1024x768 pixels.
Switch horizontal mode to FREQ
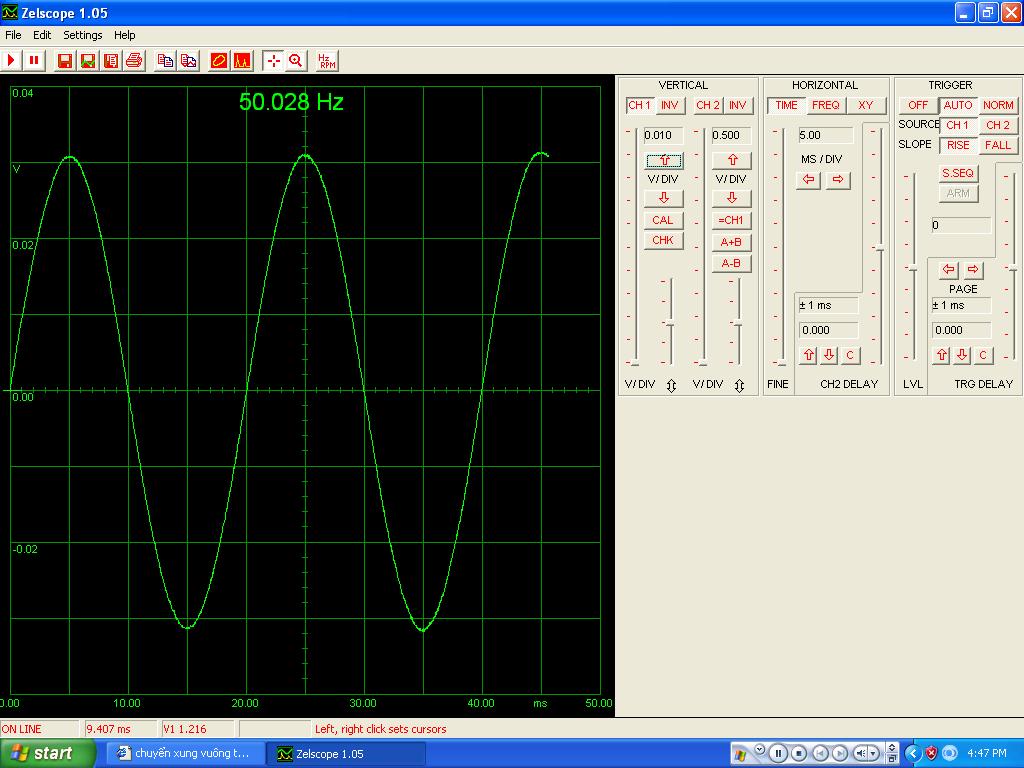[x=826, y=105]
